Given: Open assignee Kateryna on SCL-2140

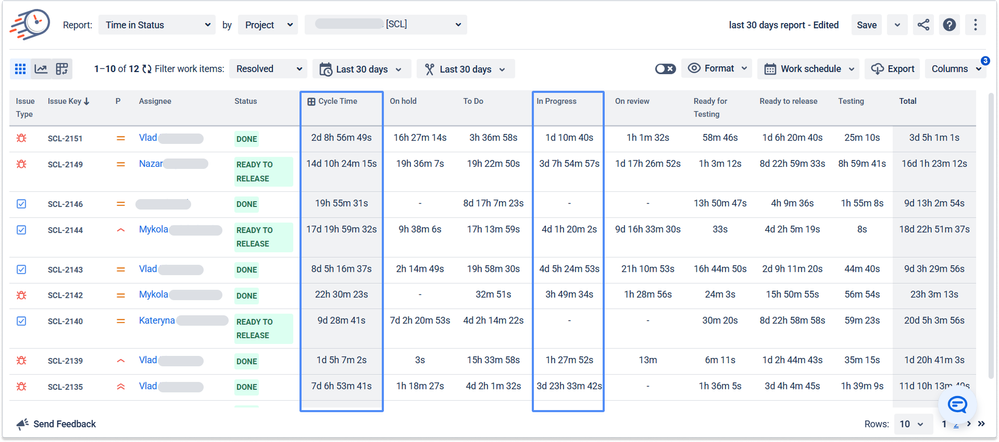Looking at the screenshot, I should [x=157, y=320].
